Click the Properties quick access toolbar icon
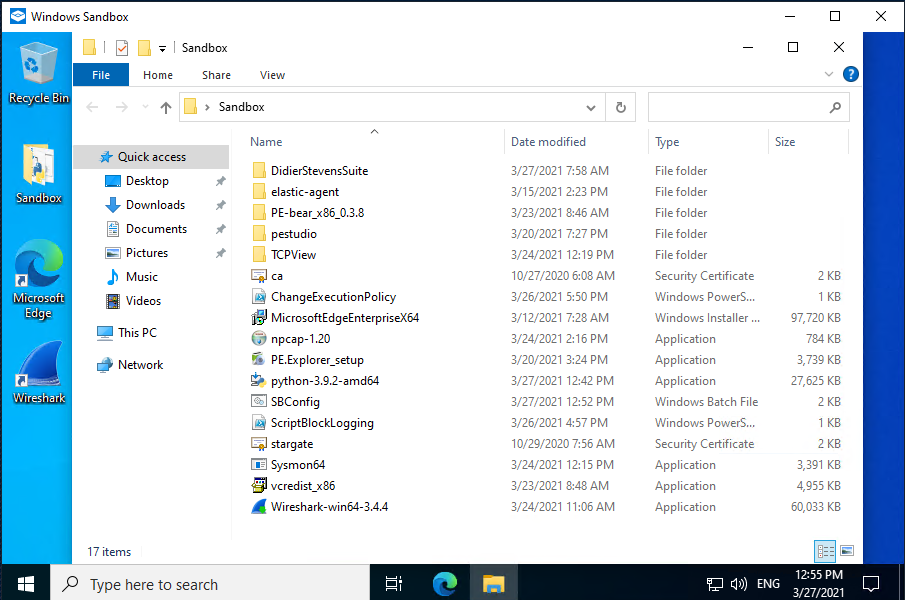 click(x=122, y=47)
